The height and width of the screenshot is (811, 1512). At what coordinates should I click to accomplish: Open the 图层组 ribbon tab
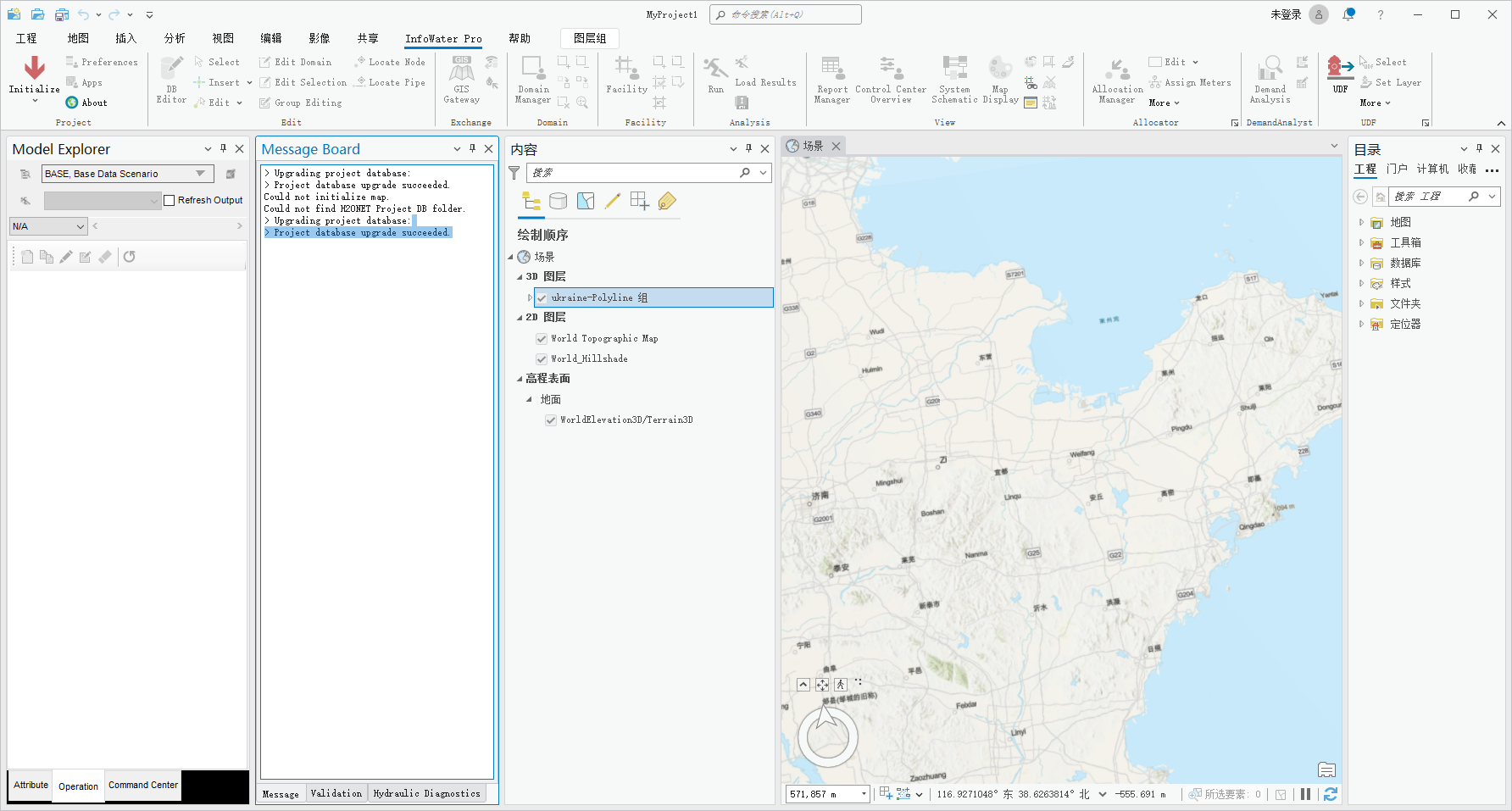point(590,38)
